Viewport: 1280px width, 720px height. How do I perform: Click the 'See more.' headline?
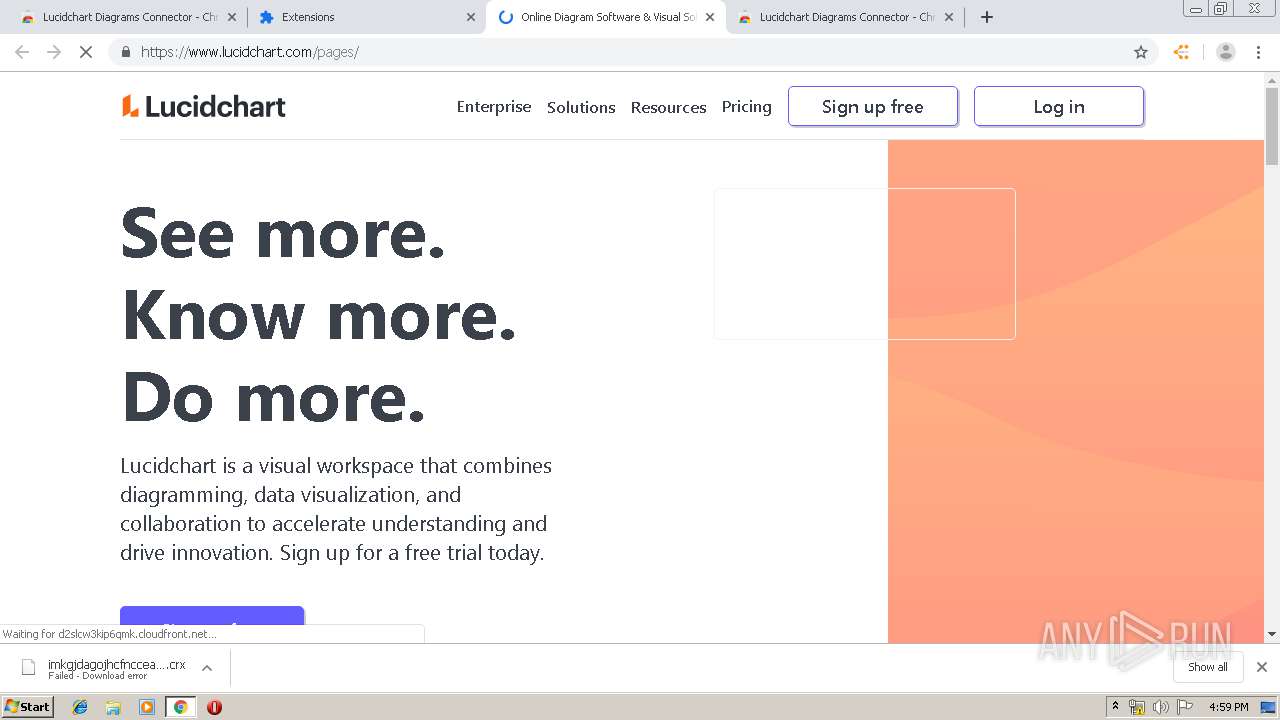pyautogui.click(x=283, y=233)
